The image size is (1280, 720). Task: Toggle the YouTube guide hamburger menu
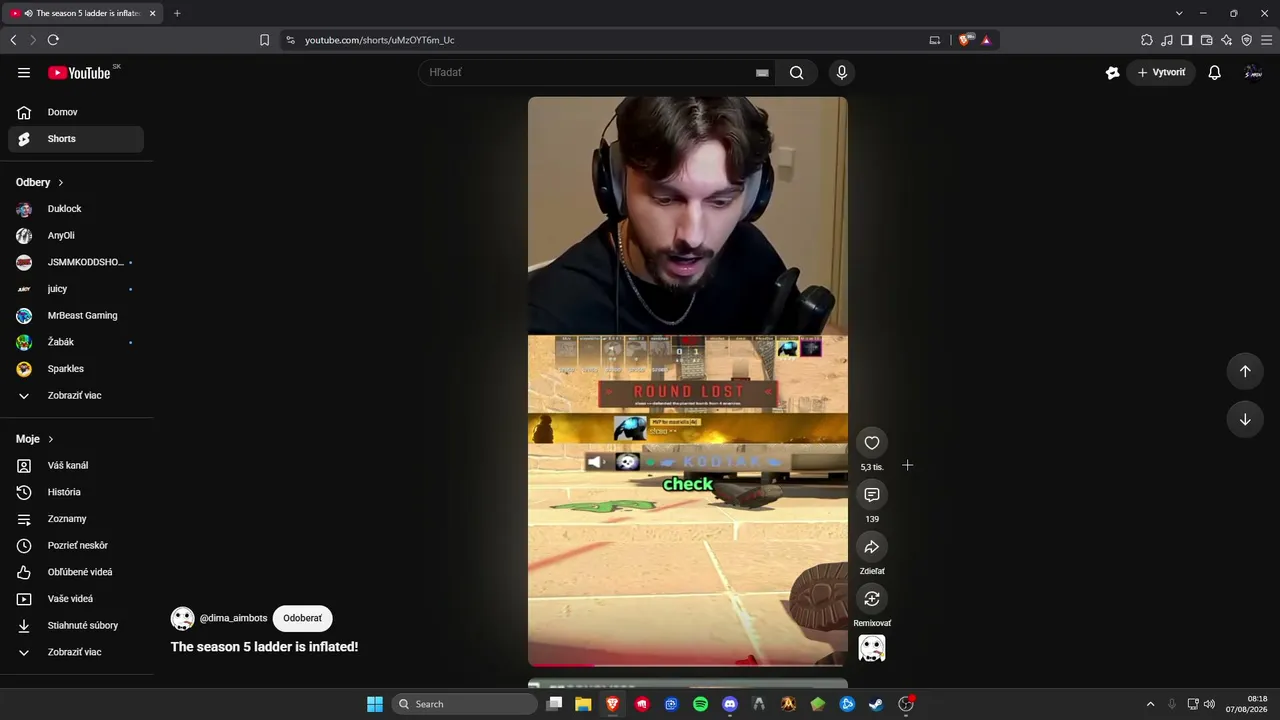24,72
